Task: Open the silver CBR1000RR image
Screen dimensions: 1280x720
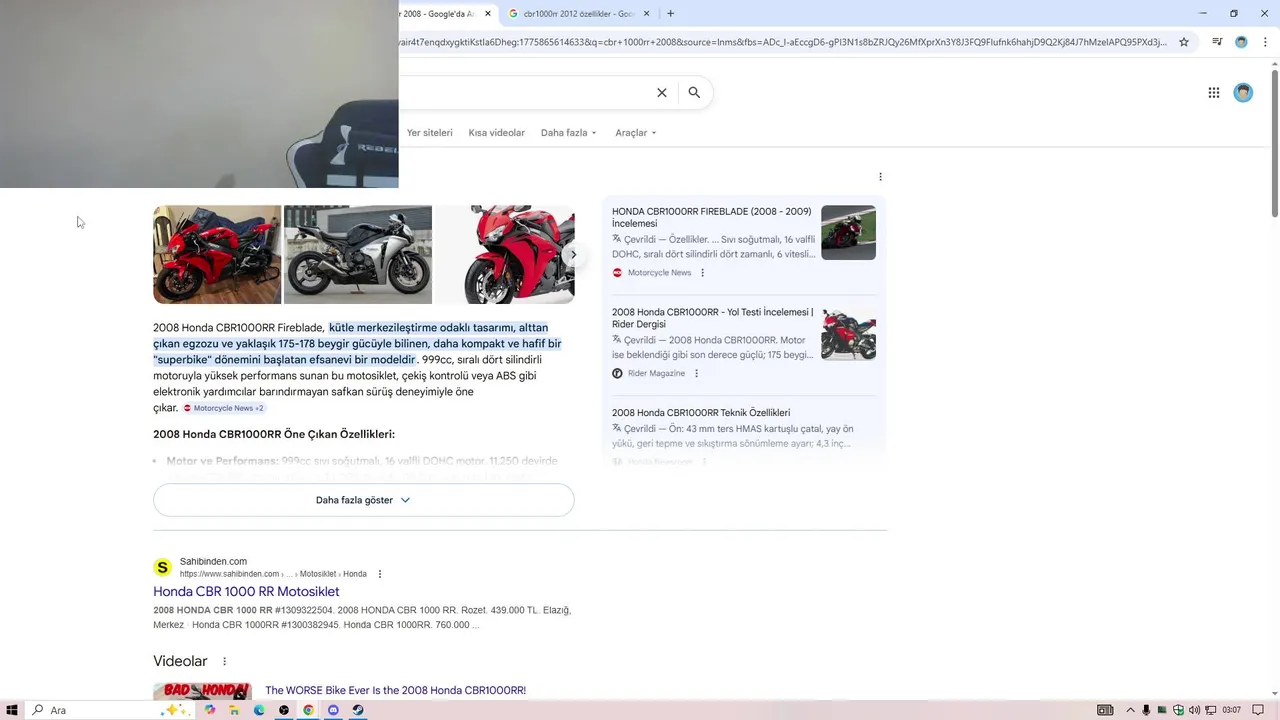Action: click(x=358, y=254)
